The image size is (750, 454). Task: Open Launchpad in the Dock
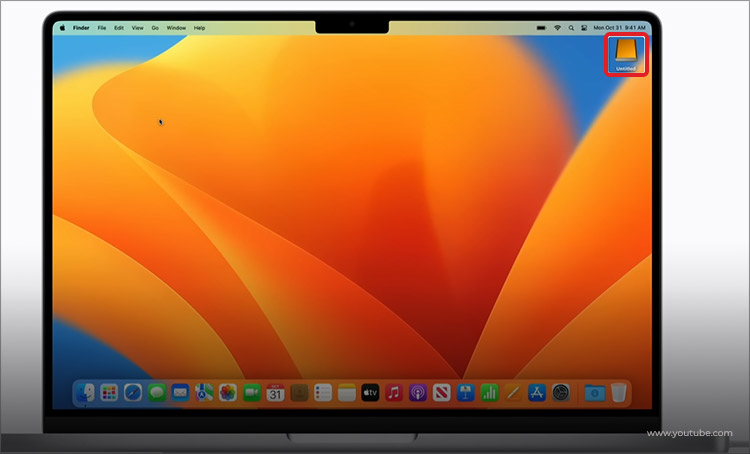coord(109,393)
